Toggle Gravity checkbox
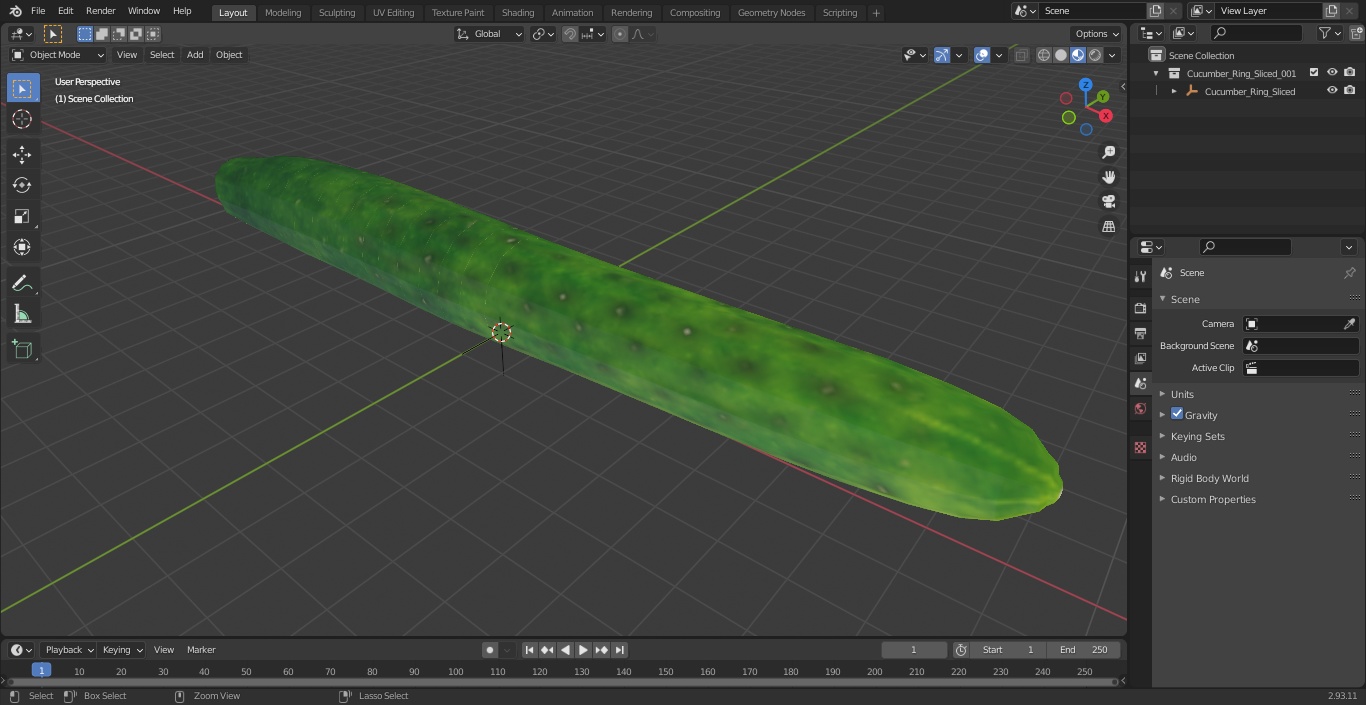The width and height of the screenshot is (1366, 705). (1177, 414)
